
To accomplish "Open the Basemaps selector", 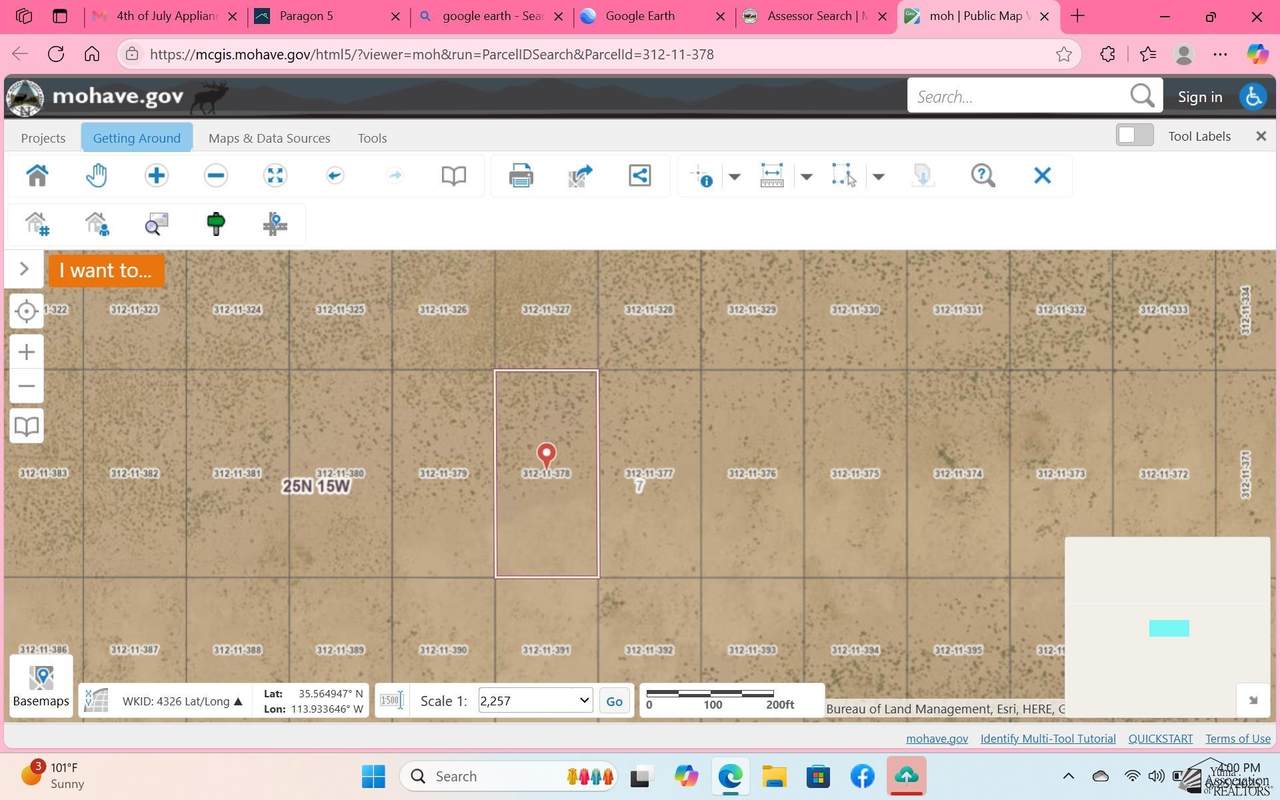I will 41,687.
